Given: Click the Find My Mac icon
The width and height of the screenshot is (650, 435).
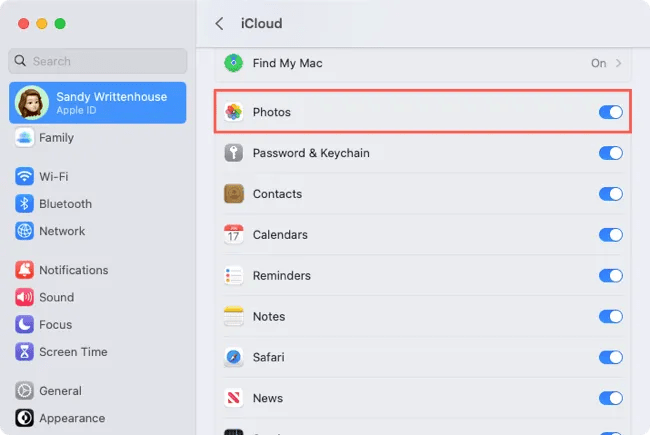Looking at the screenshot, I should click(x=234, y=63).
